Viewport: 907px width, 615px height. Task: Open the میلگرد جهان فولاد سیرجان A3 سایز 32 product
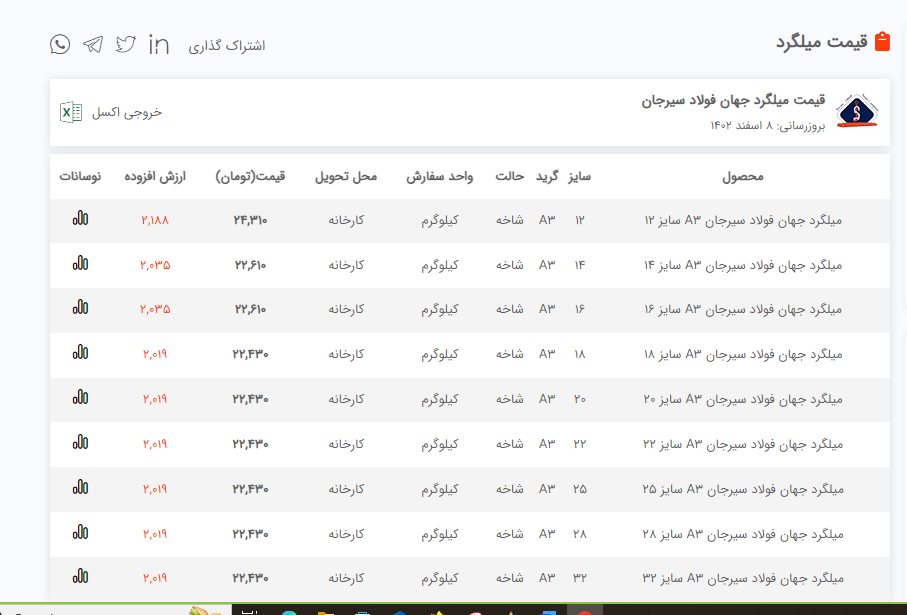point(743,578)
